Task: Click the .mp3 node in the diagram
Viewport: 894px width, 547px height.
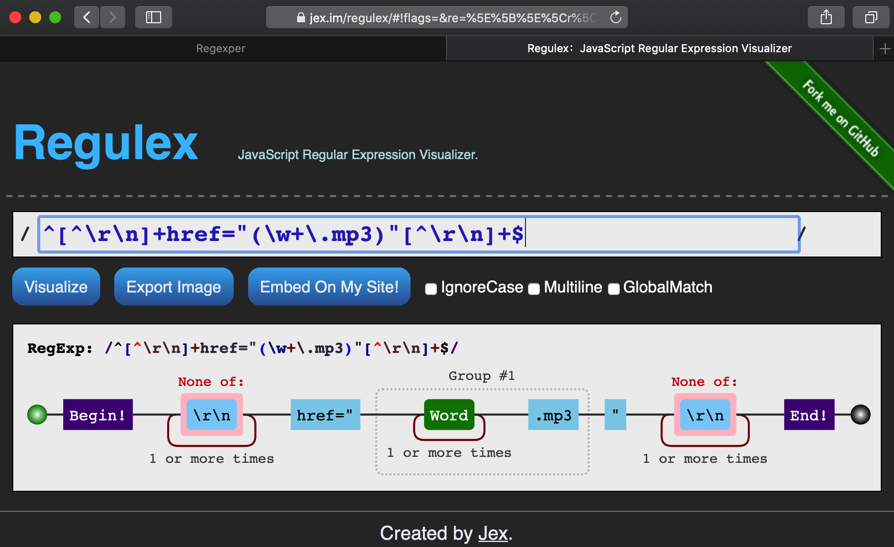Action: [x=553, y=415]
